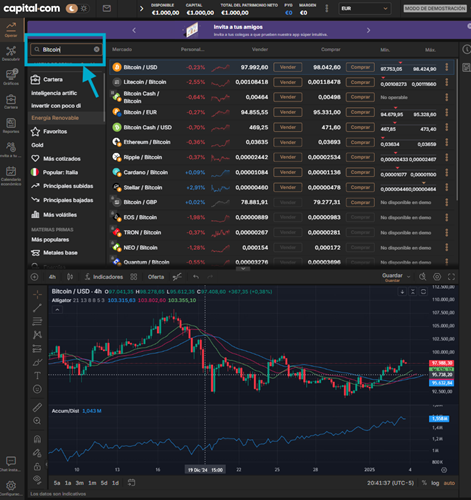
Task: Click Vender for Bitcoin / USD
Action: pos(288,67)
